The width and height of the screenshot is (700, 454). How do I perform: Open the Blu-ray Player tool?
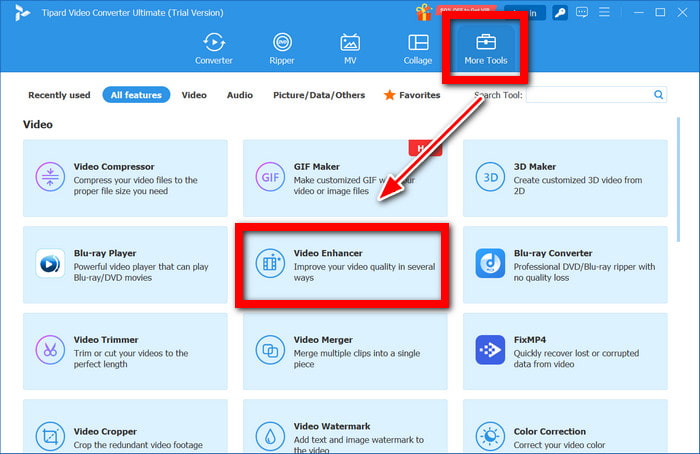pyautogui.click(x=125, y=264)
